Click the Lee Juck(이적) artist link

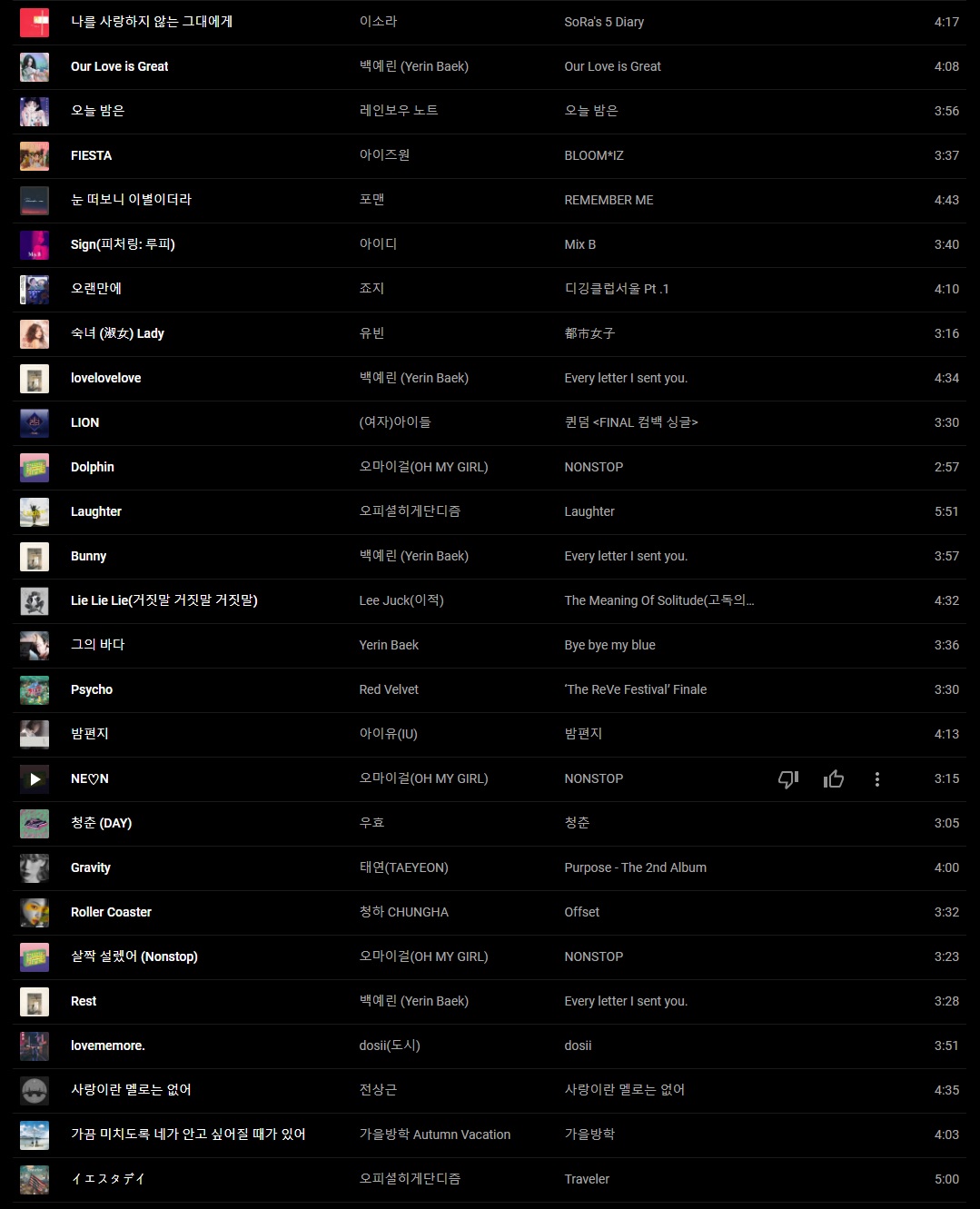point(401,600)
